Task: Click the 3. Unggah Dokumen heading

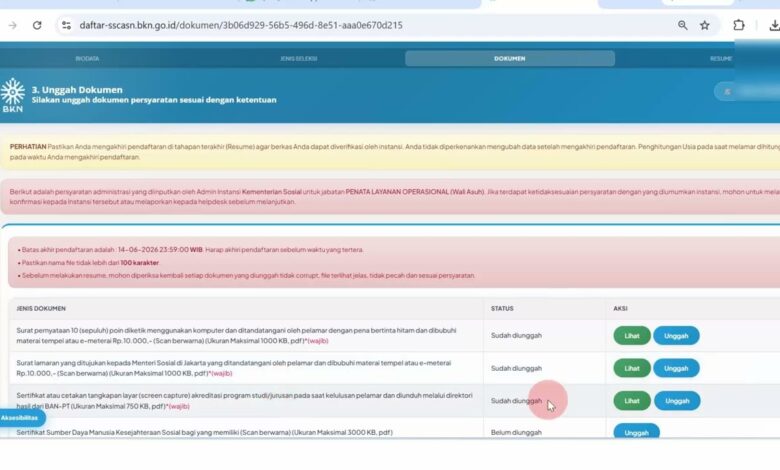Action: 77,90
